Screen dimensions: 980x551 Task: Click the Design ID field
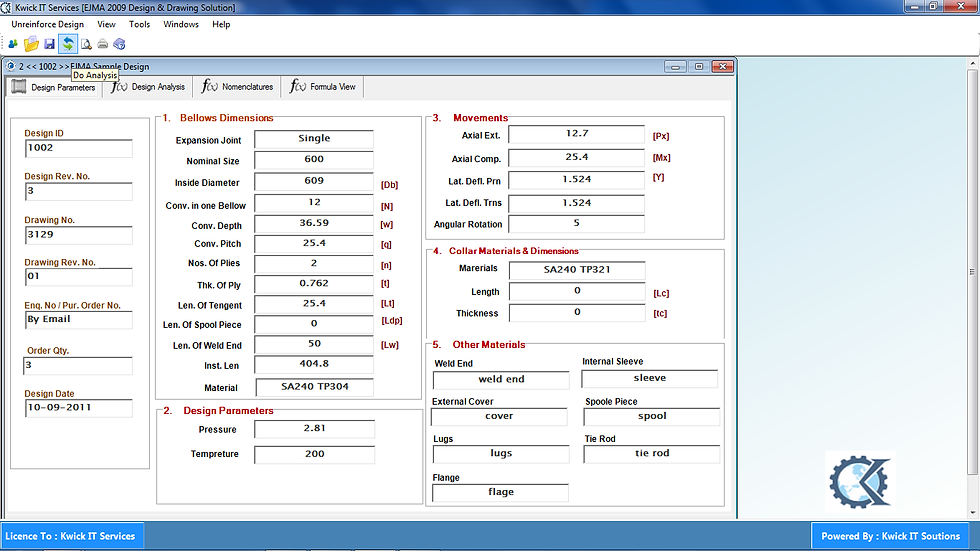click(79, 148)
